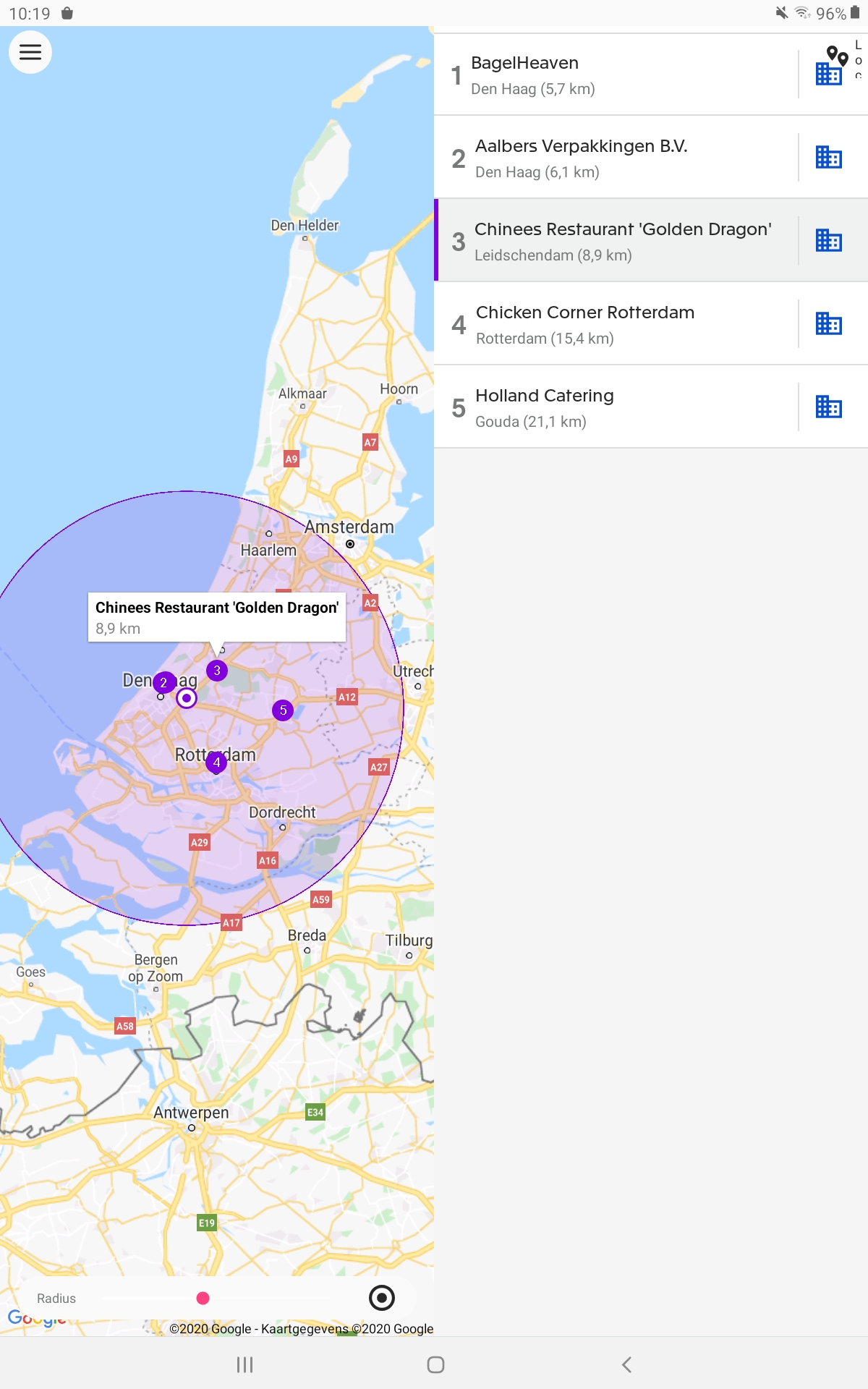The height and width of the screenshot is (1389, 868).
Task: Adjust the Radius slider handle
Action: 203,1299
